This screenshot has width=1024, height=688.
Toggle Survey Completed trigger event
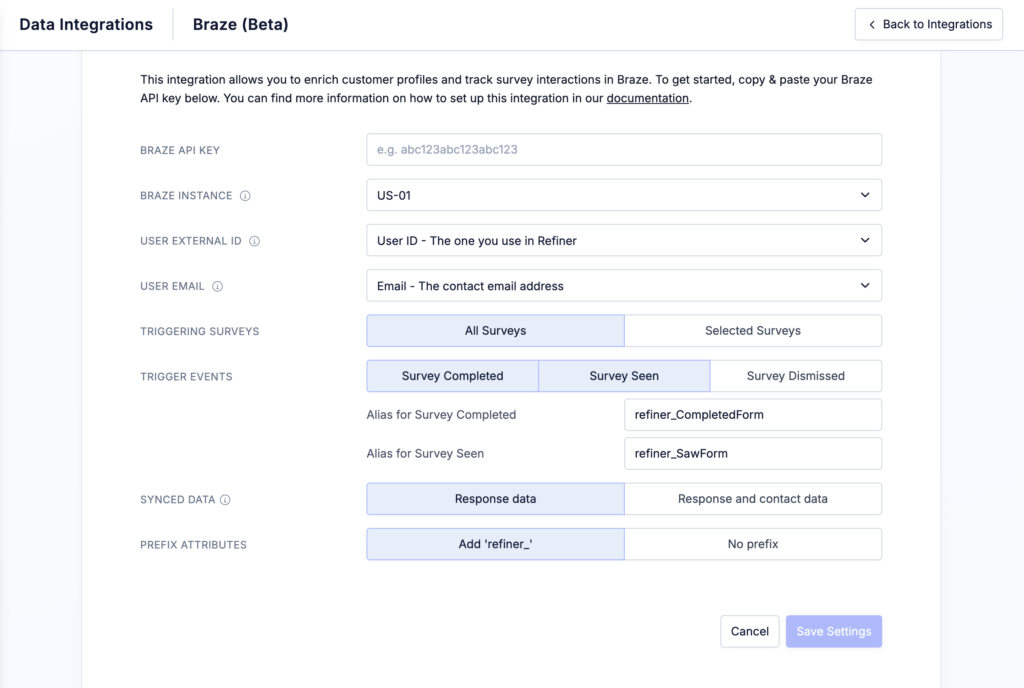click(452, 376)
